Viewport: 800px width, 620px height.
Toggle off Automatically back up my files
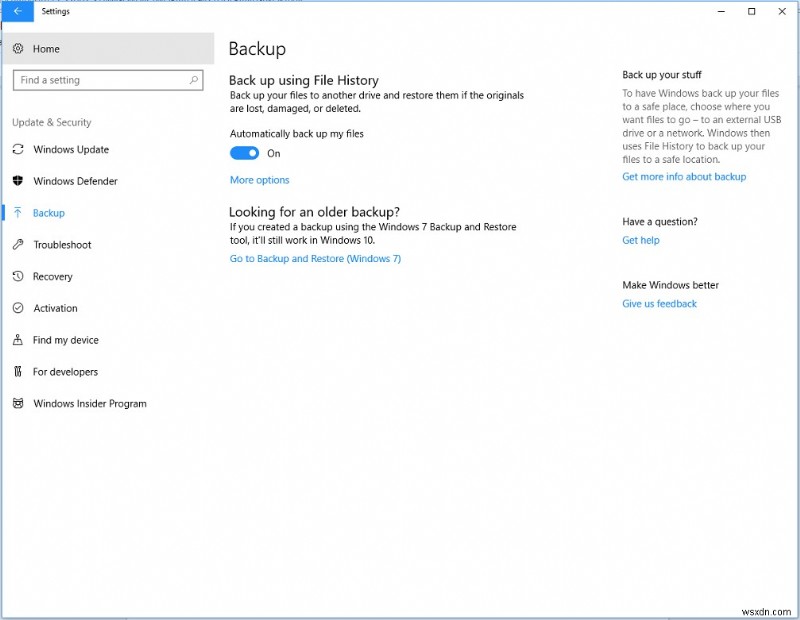(x=245, y=152)
